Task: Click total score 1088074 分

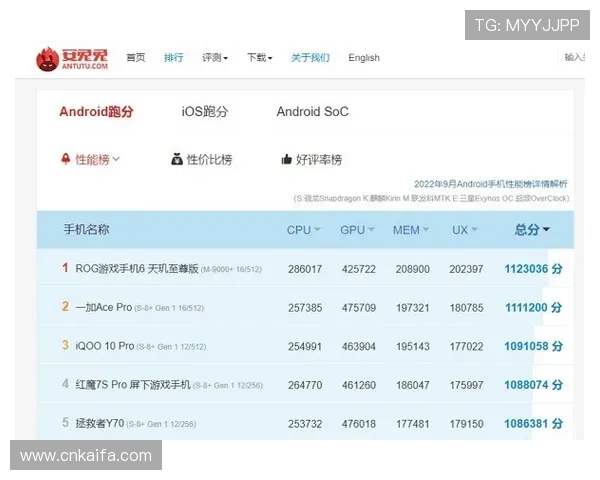Action: (533, 385)
